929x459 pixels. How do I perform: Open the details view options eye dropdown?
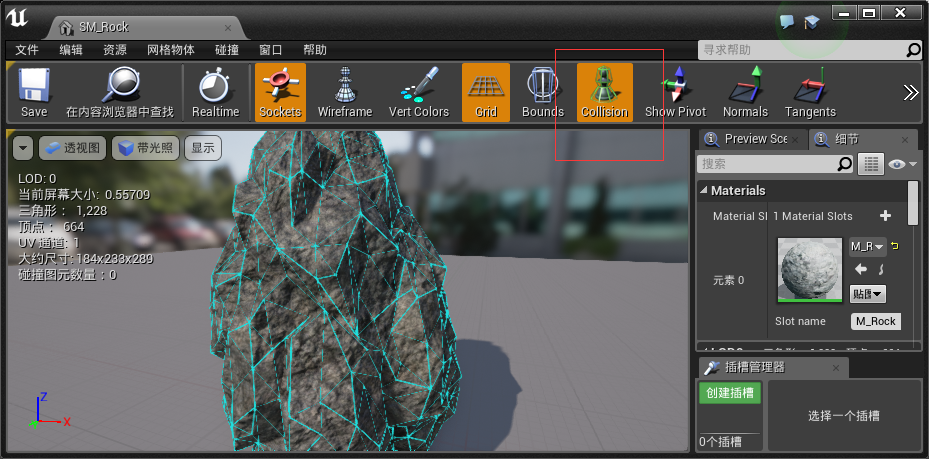coord(902,164)
